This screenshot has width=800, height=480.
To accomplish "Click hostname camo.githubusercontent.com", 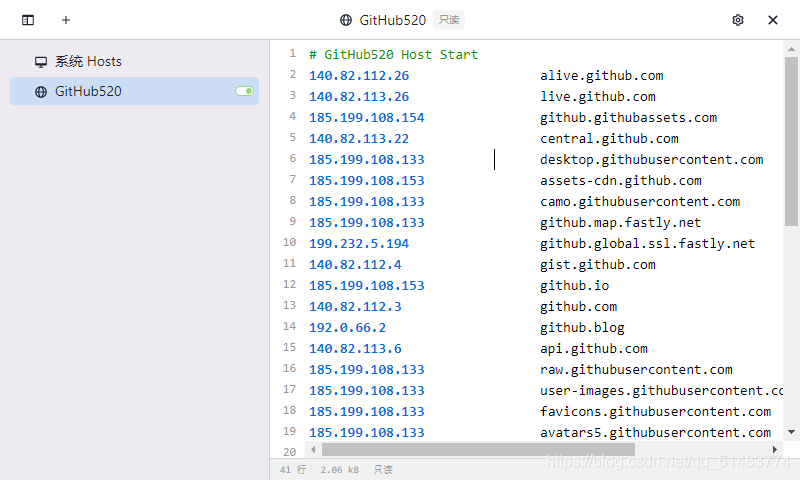I will tap(640, 201).
